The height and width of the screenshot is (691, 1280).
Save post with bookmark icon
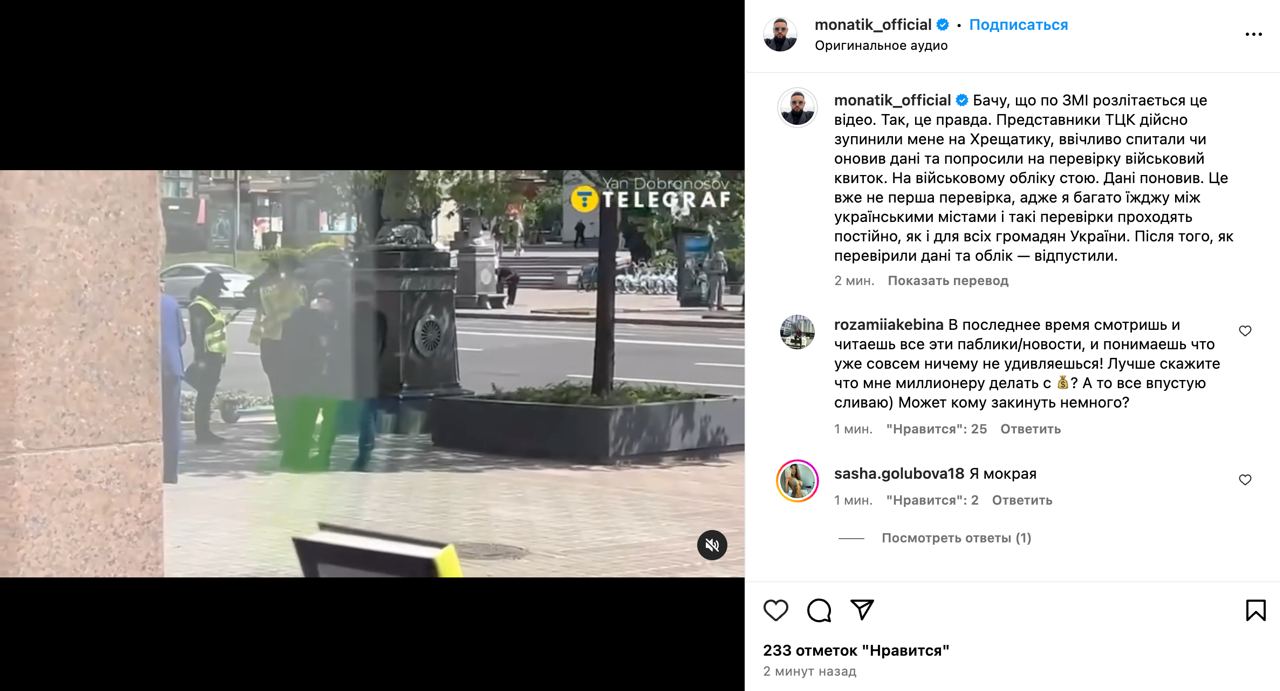(x=1256, y=610)
